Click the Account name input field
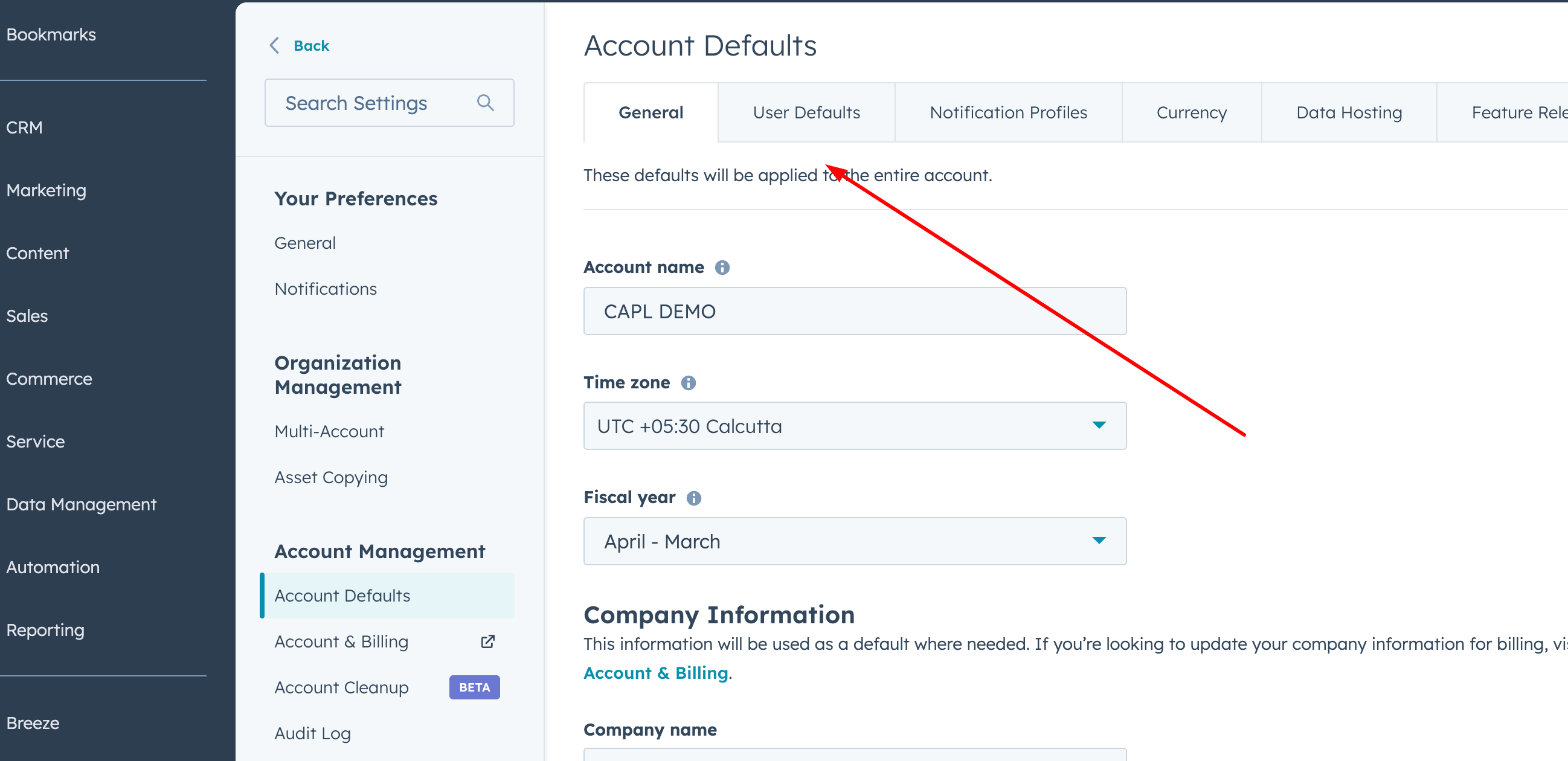 click(854, 311)
